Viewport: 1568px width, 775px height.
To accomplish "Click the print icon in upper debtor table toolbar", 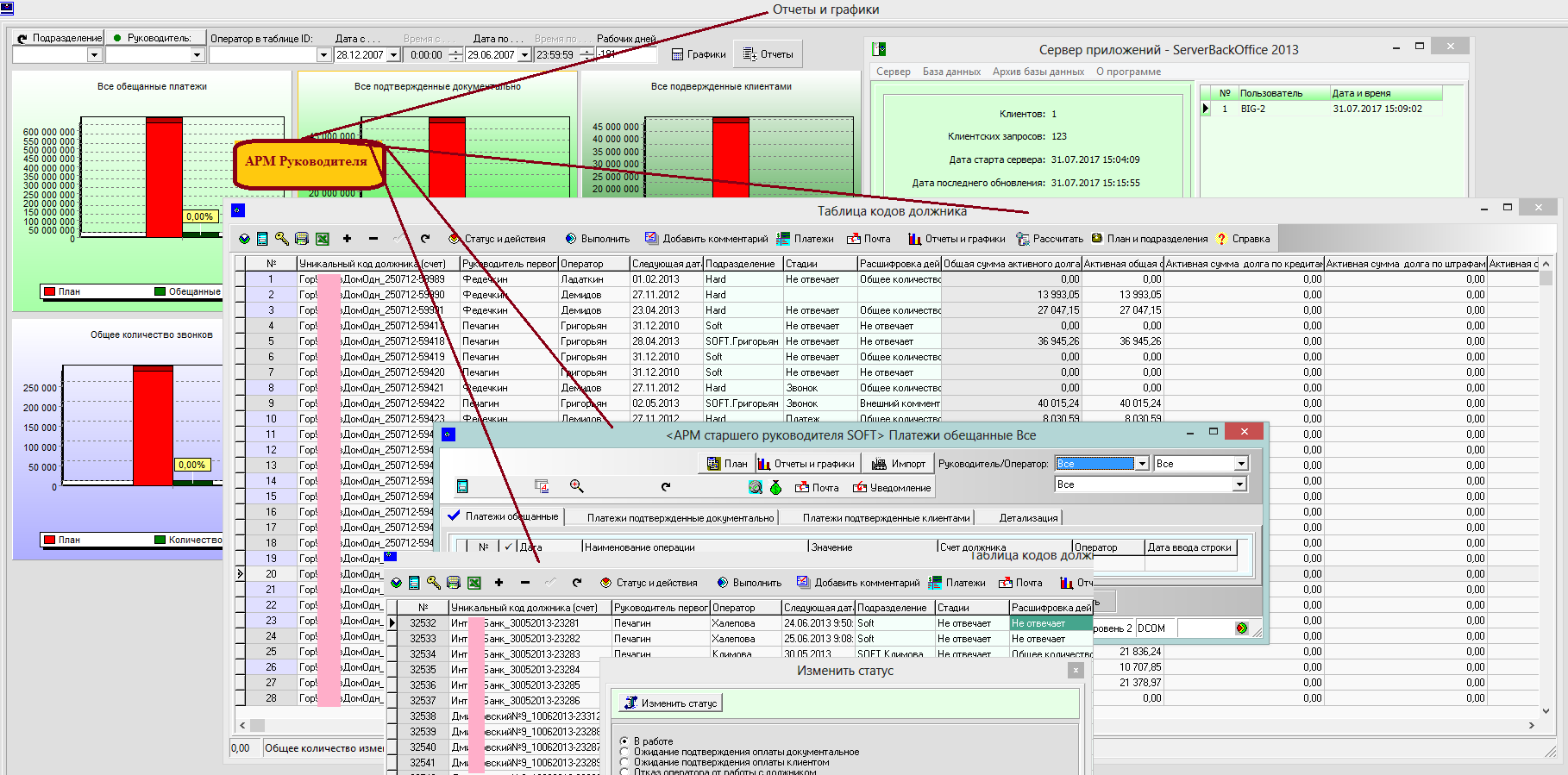I will 302,239.
